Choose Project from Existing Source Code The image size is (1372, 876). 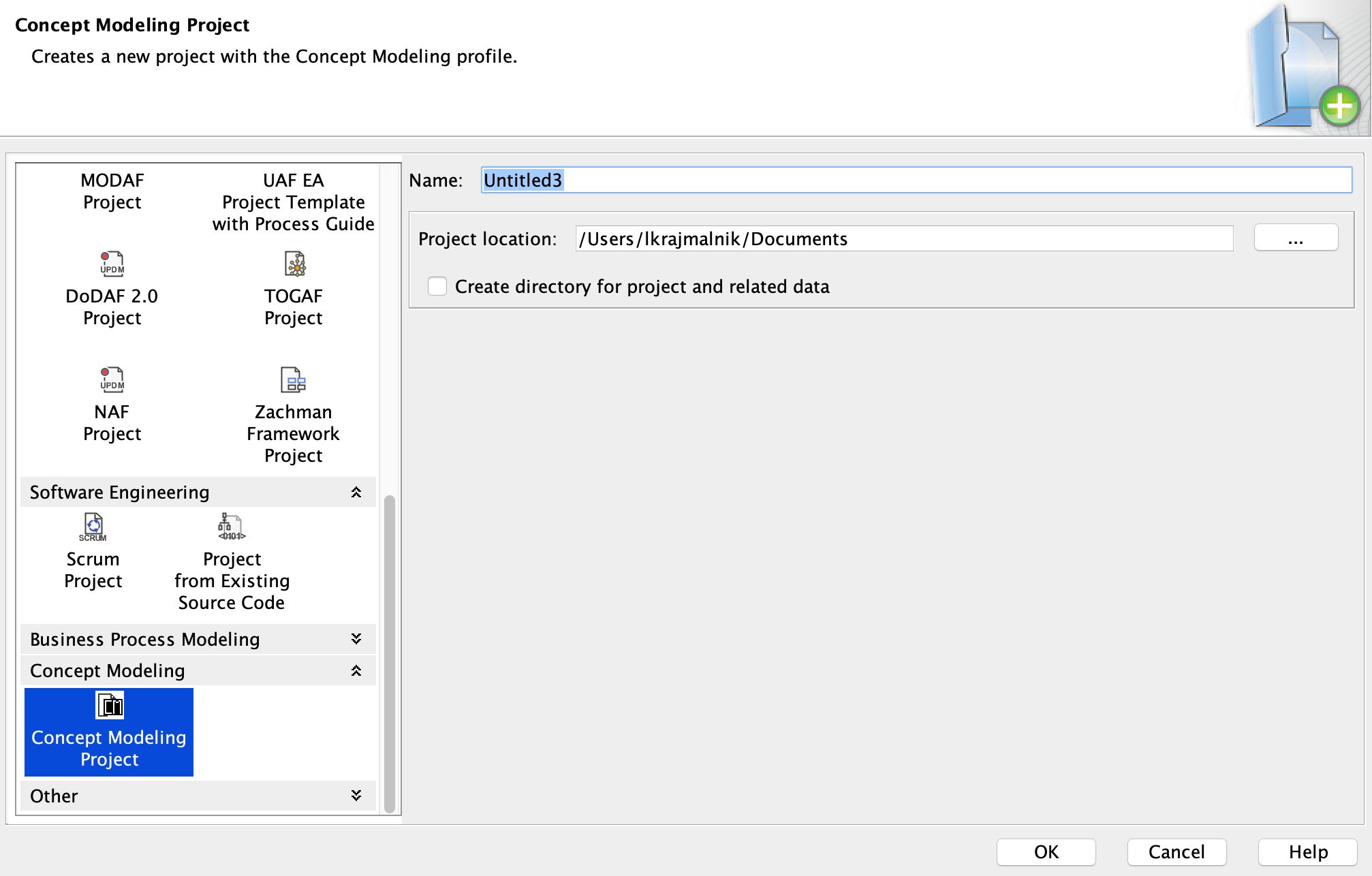point(231,548)
